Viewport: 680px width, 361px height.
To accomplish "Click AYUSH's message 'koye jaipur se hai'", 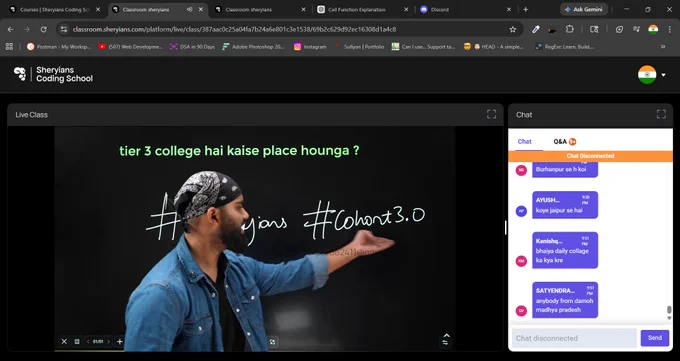I will pos(565,205).
